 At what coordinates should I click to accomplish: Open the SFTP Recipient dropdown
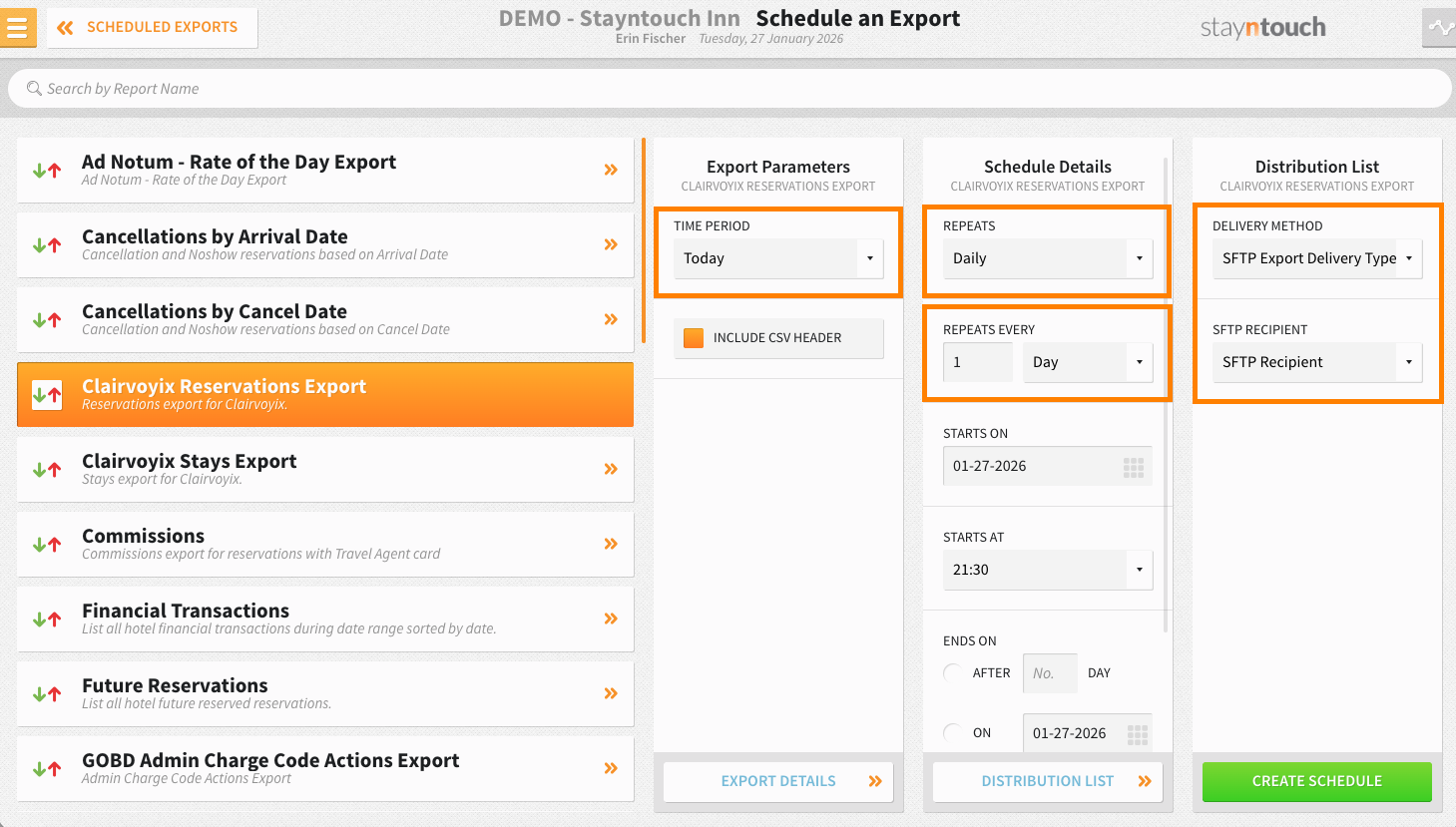pyautogui.click(x=1317, y=362)
